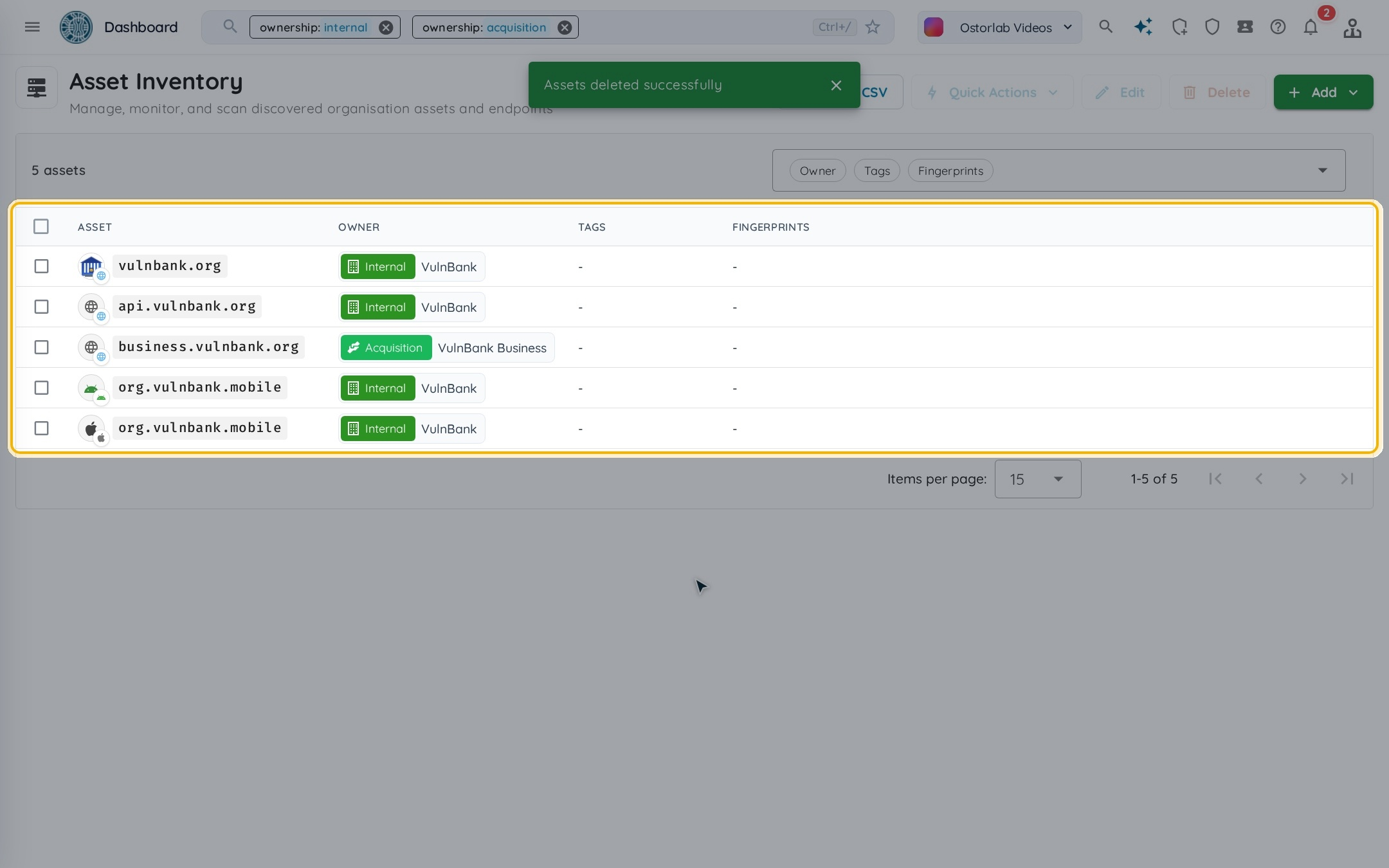This screenshot has height=868, width=1389.
Task: Check the vulnbank.org row checkbox
Action: (41, 266)
